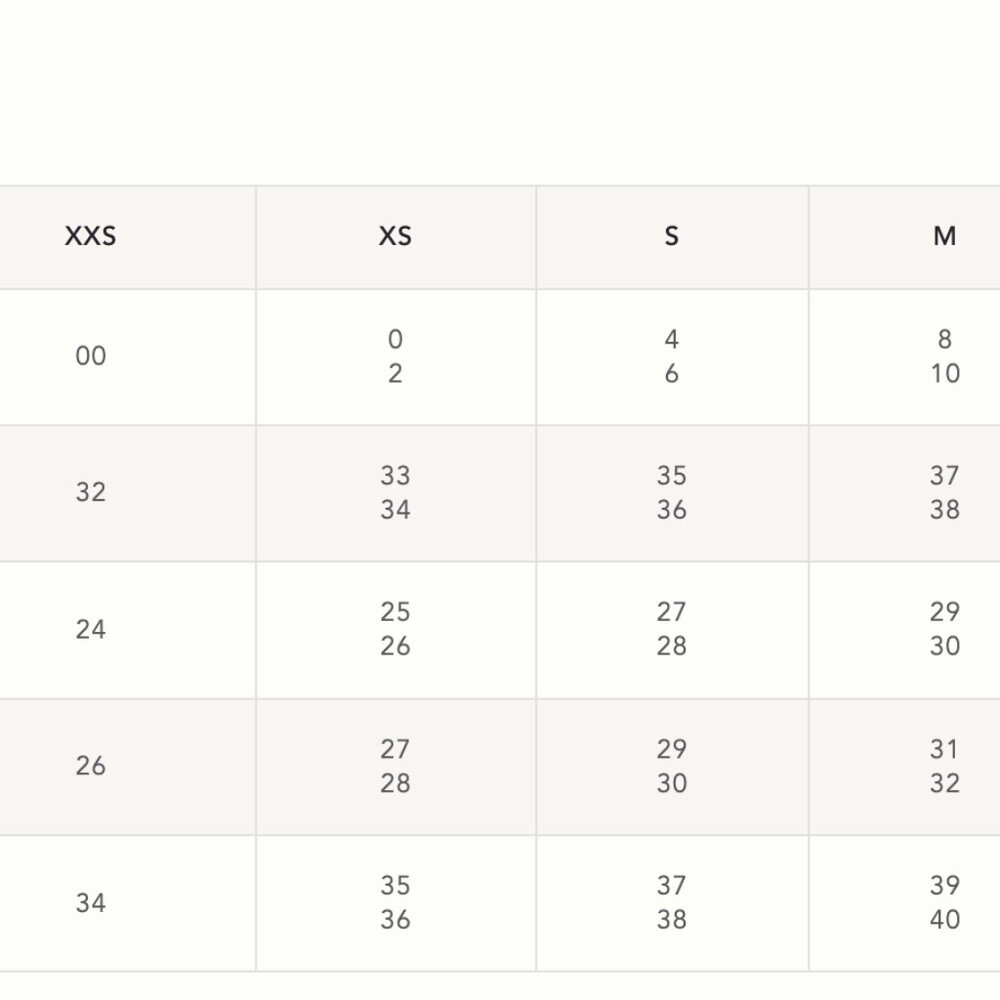Select the S size header
This screenshot has height=1000, width=1000.
point(671,237)
